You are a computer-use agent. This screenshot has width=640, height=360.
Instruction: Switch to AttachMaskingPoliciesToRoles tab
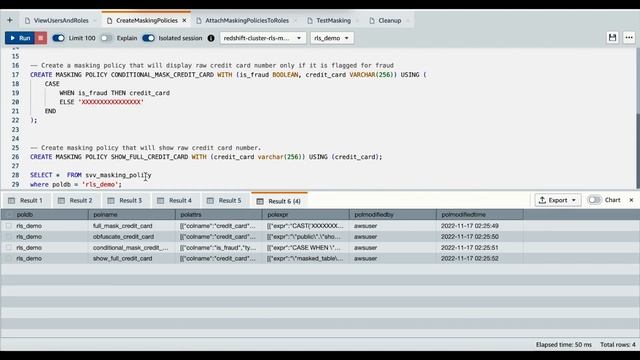(247, 20)
